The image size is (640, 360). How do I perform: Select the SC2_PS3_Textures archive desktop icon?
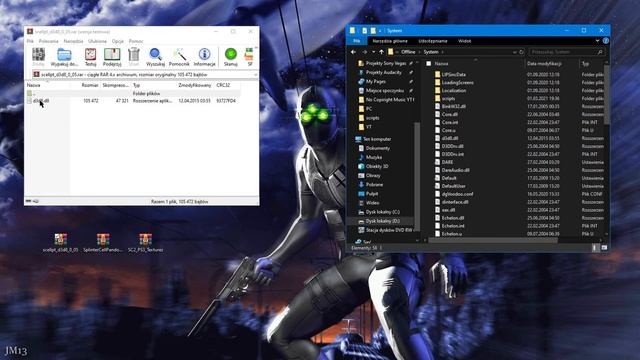point(145,242)
